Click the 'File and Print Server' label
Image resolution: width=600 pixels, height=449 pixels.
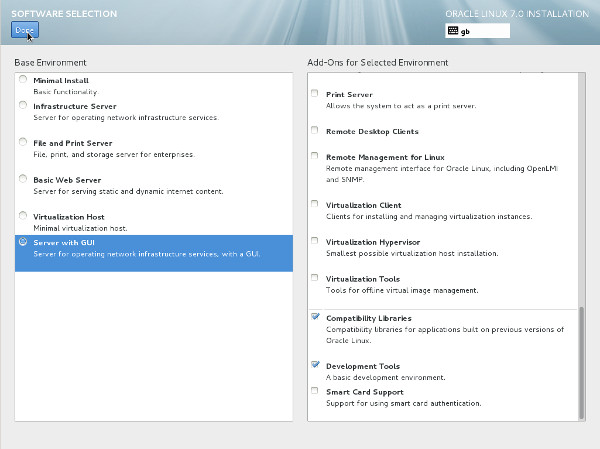(73, 143)
